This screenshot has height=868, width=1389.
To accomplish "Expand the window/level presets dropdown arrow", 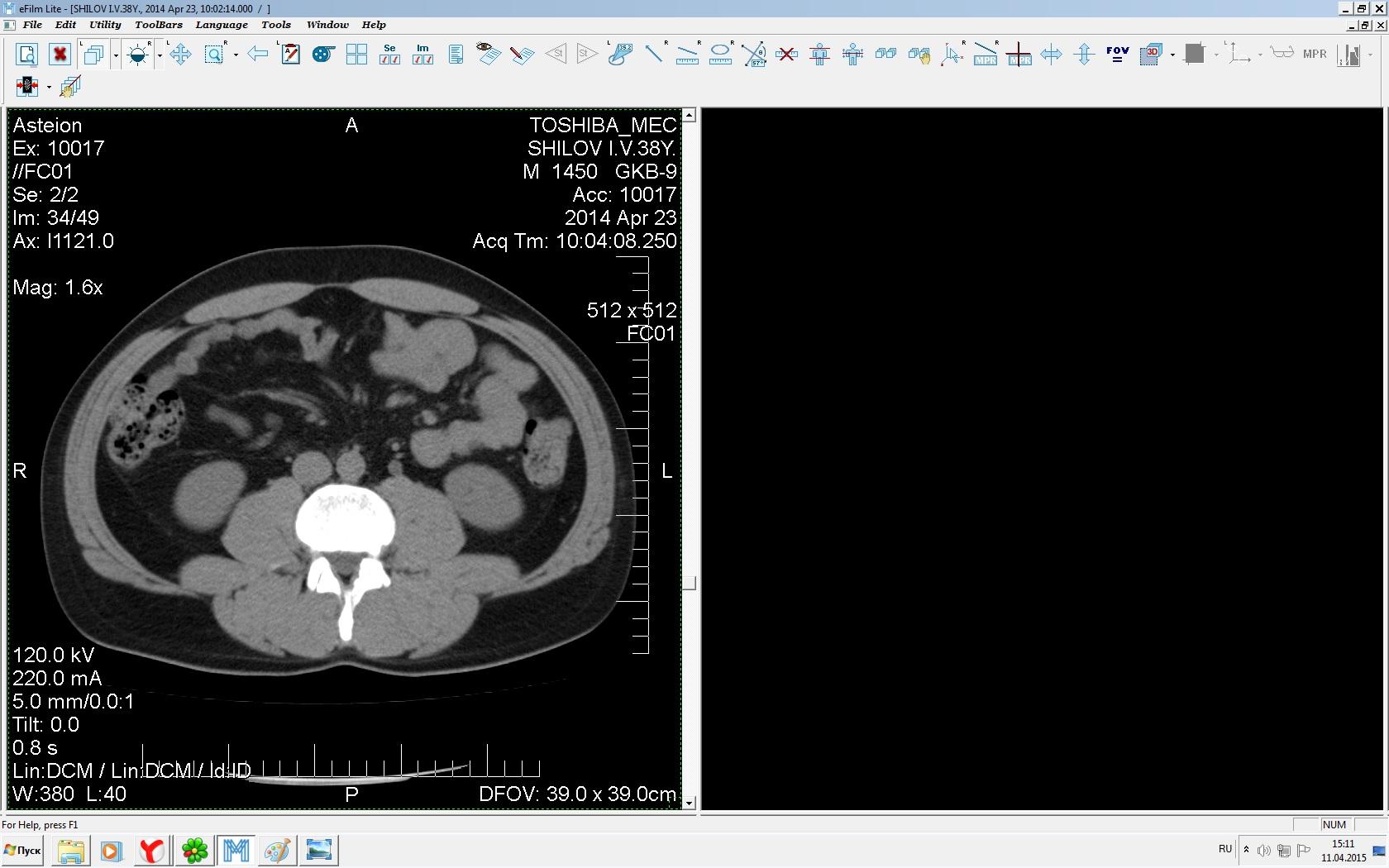I will tap(160, 55).
